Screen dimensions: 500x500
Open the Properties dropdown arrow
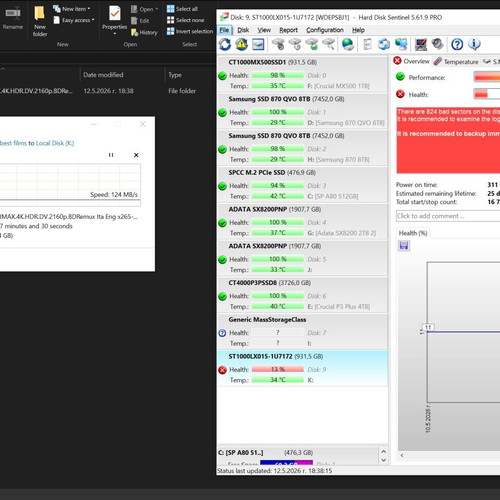click(114, 34)
